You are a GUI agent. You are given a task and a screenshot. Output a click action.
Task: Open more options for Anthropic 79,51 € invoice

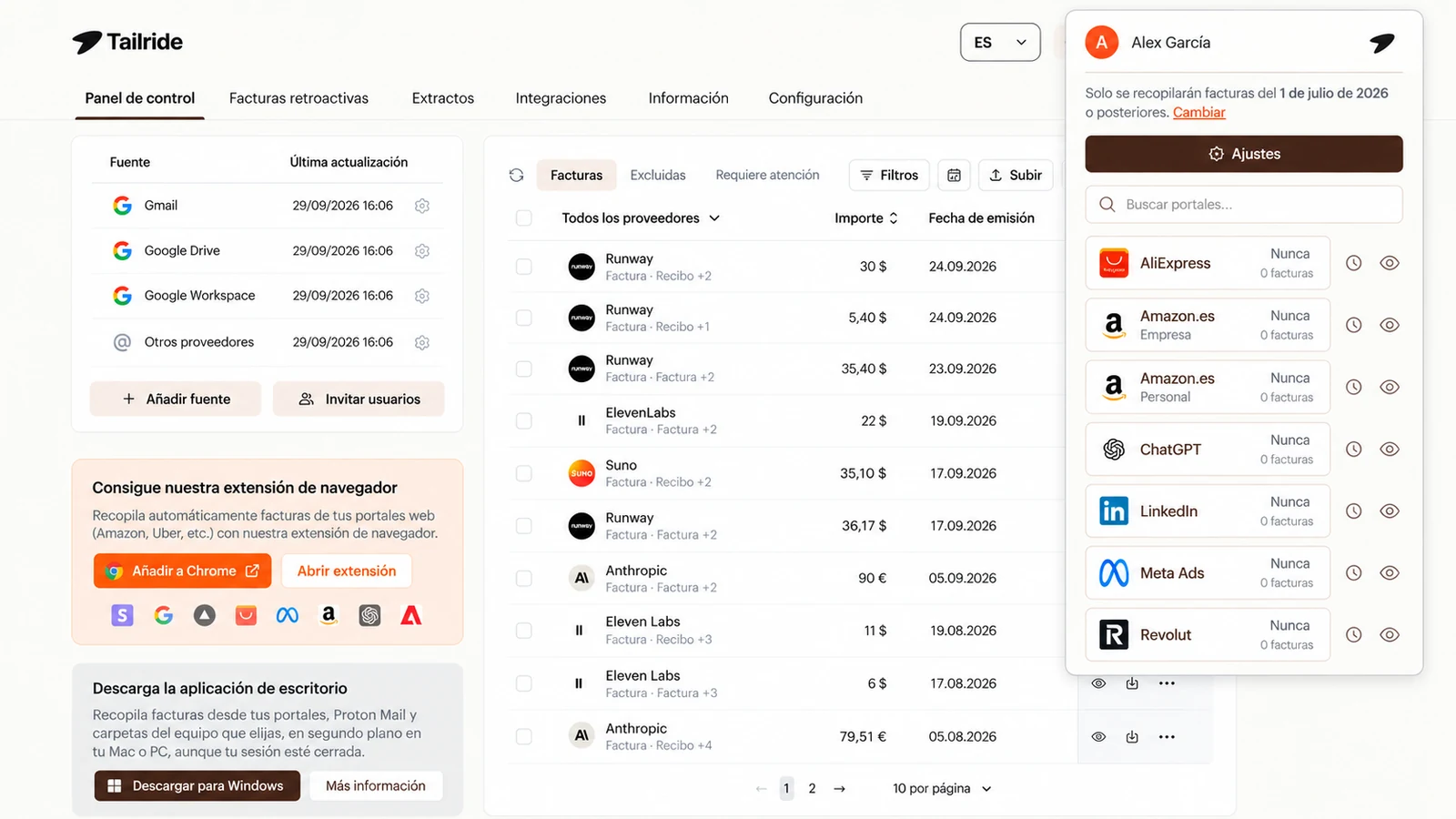[1167, 737]
